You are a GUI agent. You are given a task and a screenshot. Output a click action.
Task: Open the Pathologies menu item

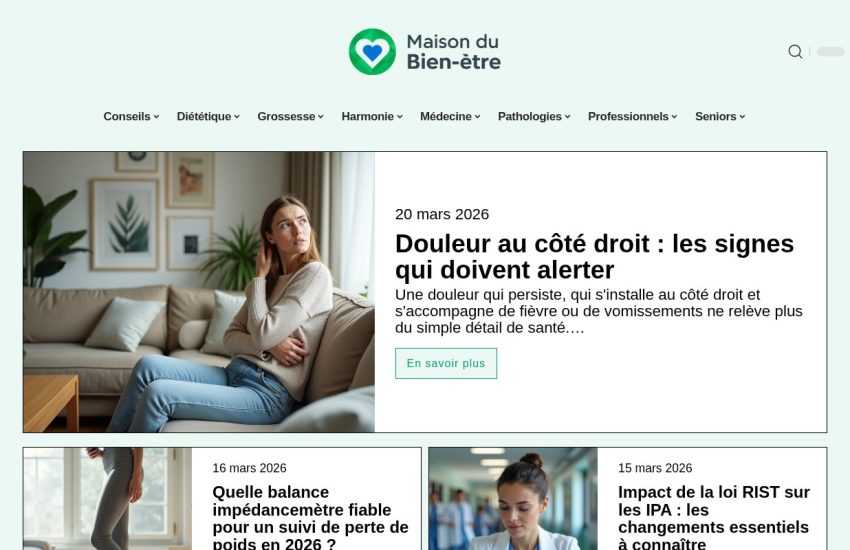(534, 117)
